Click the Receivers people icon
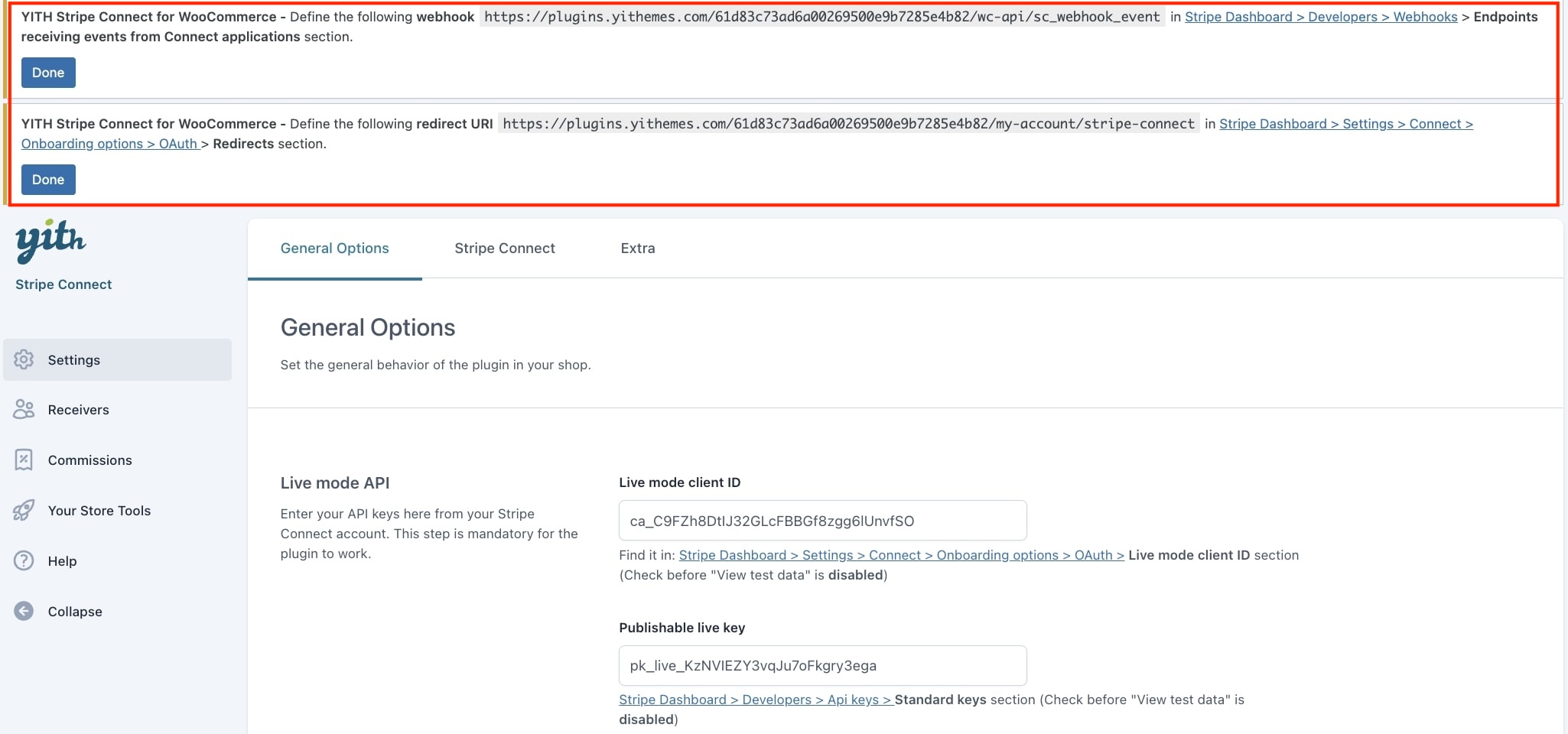1568x734 pixels. (x=24, y=410)
